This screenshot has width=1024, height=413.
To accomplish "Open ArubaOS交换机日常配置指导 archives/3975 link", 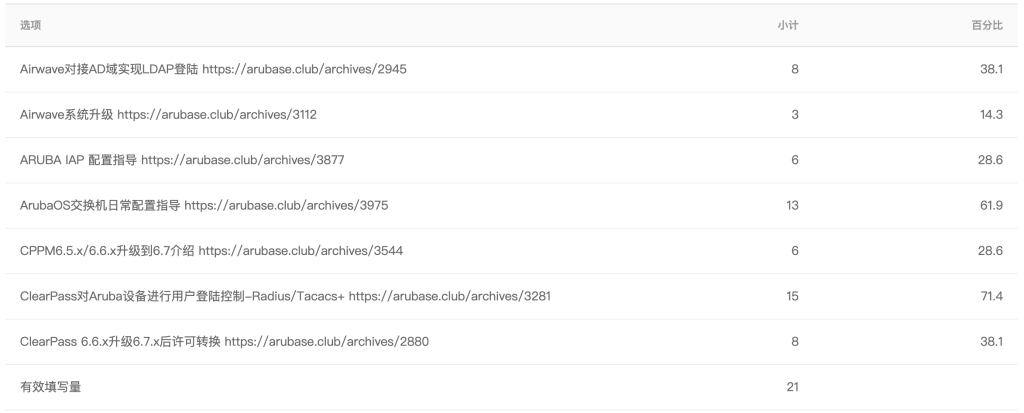I will tap(286, 206).
